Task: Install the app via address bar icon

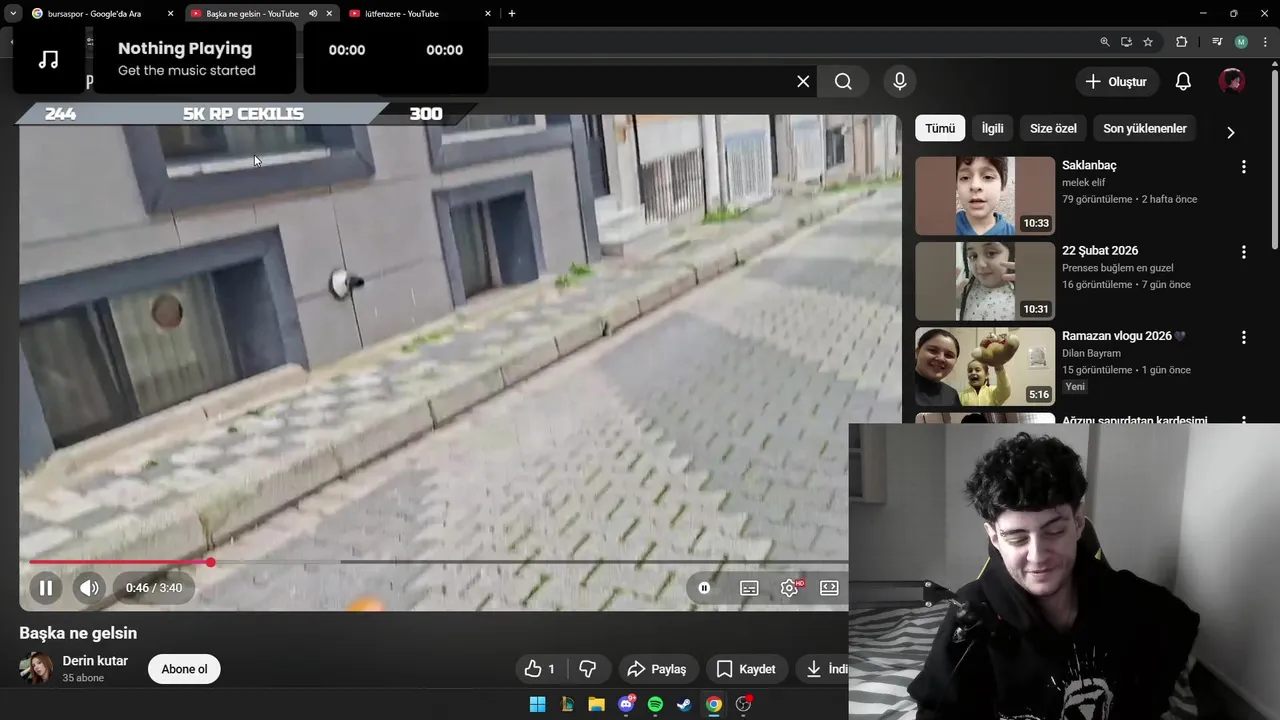Action: 1126,42
